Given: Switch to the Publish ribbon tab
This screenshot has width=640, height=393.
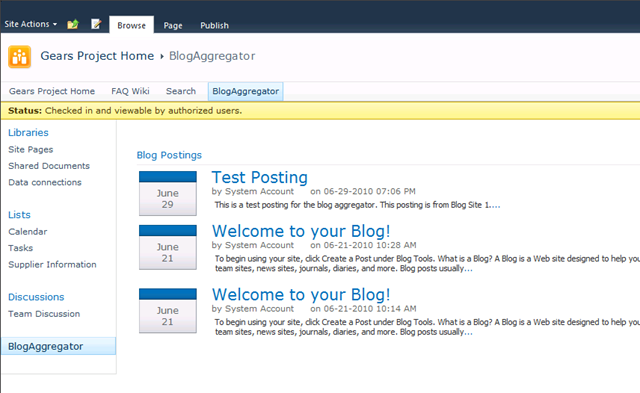Looking at the screenshot, I should pyautogui.click(x=214, y=25).
